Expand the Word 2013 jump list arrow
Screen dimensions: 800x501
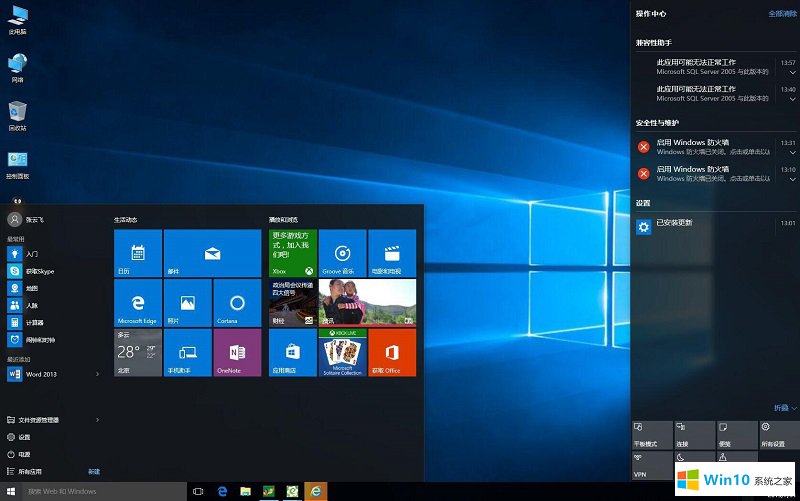click(97, 374)
